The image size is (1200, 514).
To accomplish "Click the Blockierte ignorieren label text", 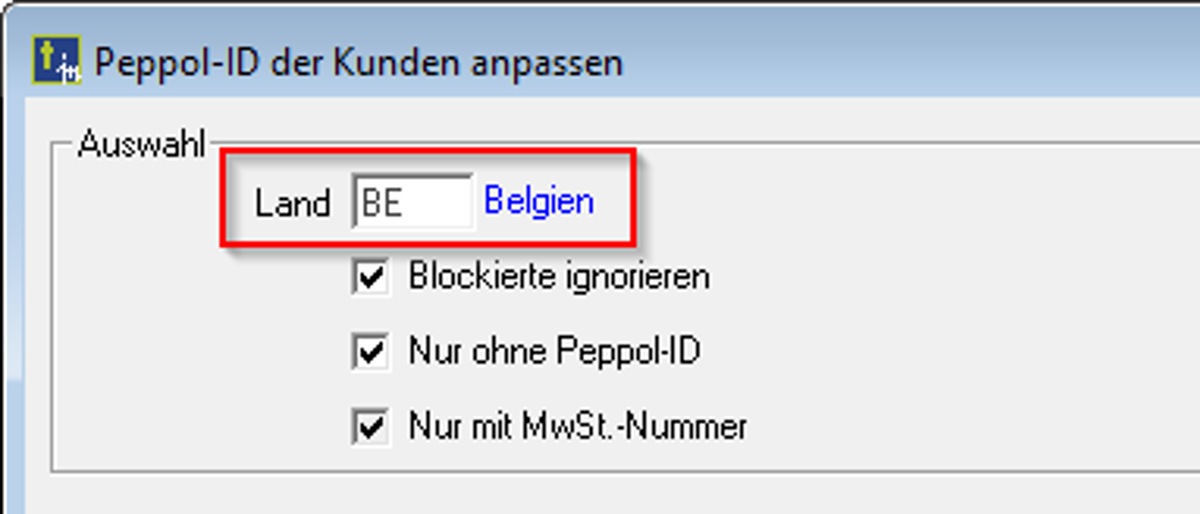I will [559, 276].
